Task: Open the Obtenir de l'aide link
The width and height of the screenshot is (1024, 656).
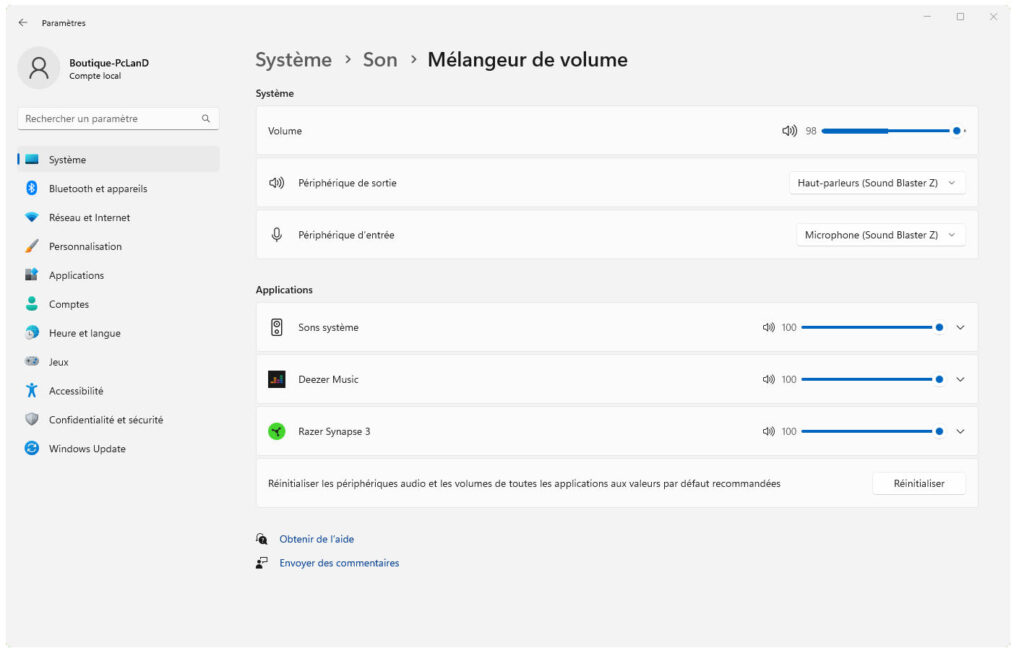Action: pos(316,539)
